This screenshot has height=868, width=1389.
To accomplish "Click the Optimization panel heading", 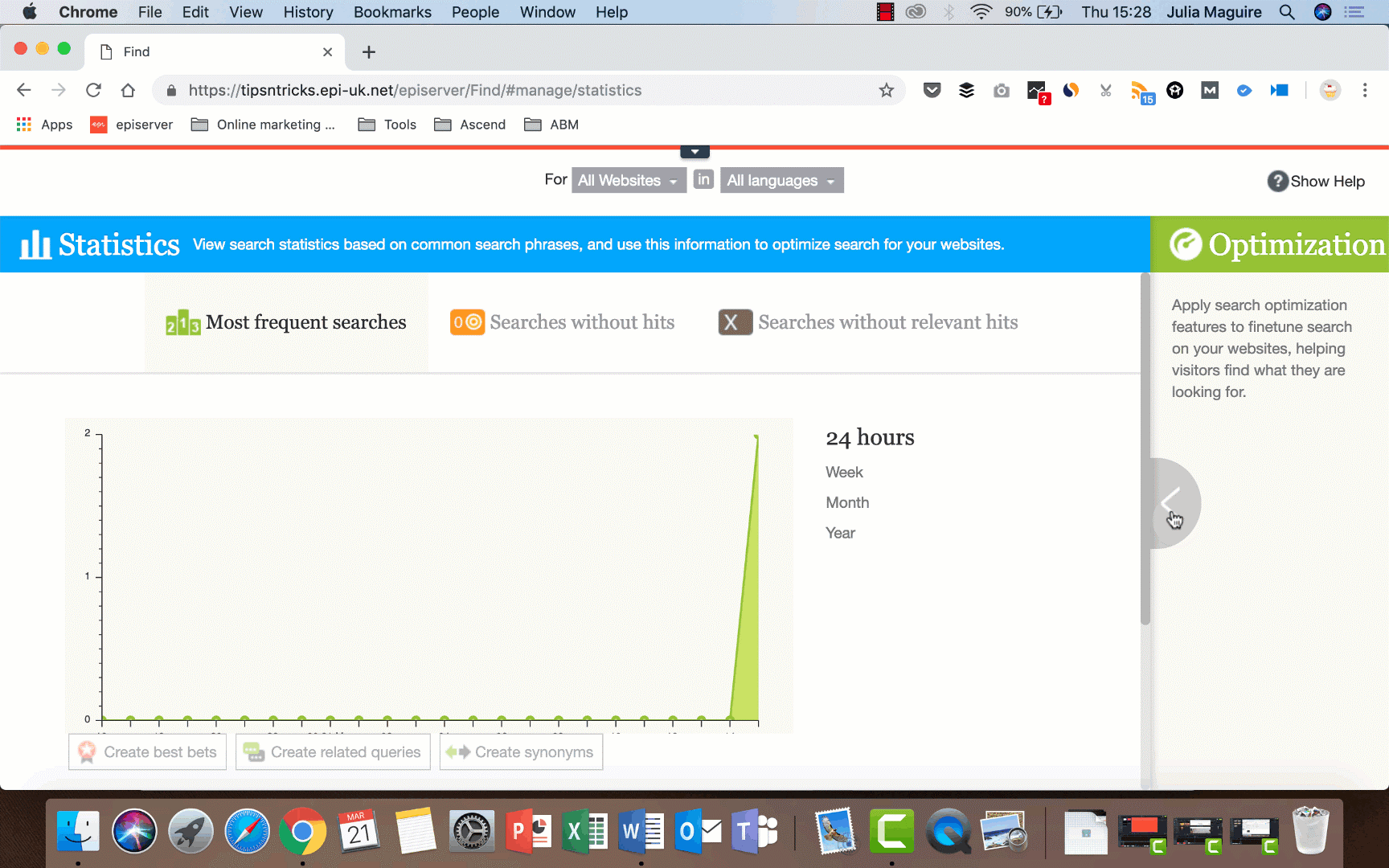I will click(1297, 244).
